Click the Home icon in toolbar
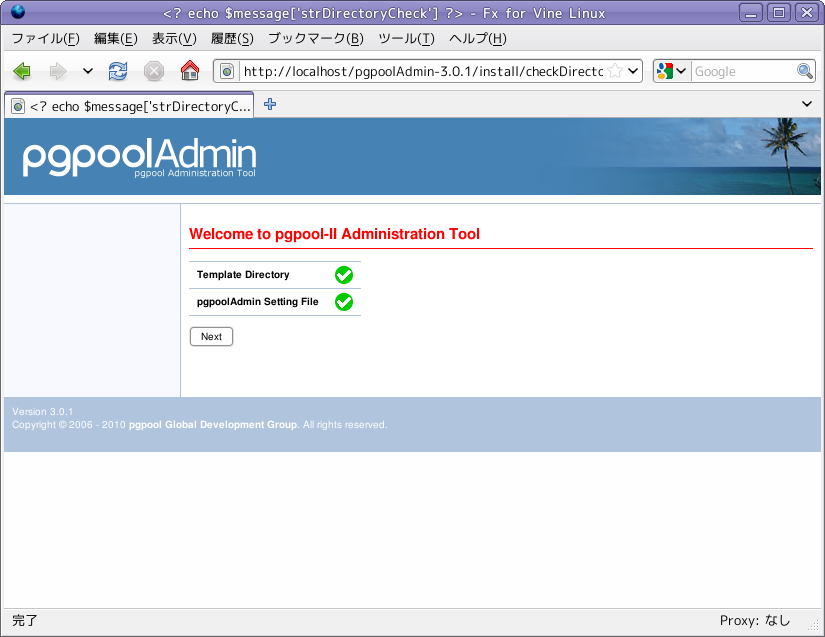 point(189,71)
